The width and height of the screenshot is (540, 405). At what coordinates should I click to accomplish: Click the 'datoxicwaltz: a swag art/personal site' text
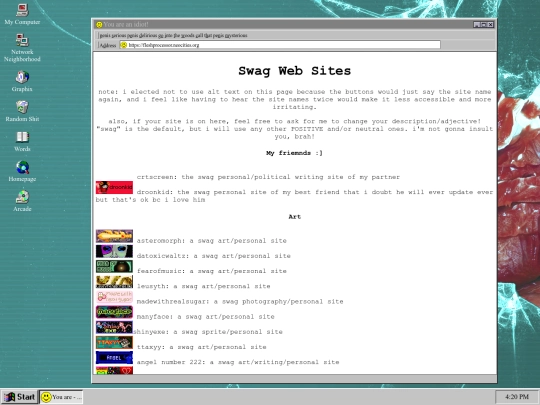tap(214, 256)
